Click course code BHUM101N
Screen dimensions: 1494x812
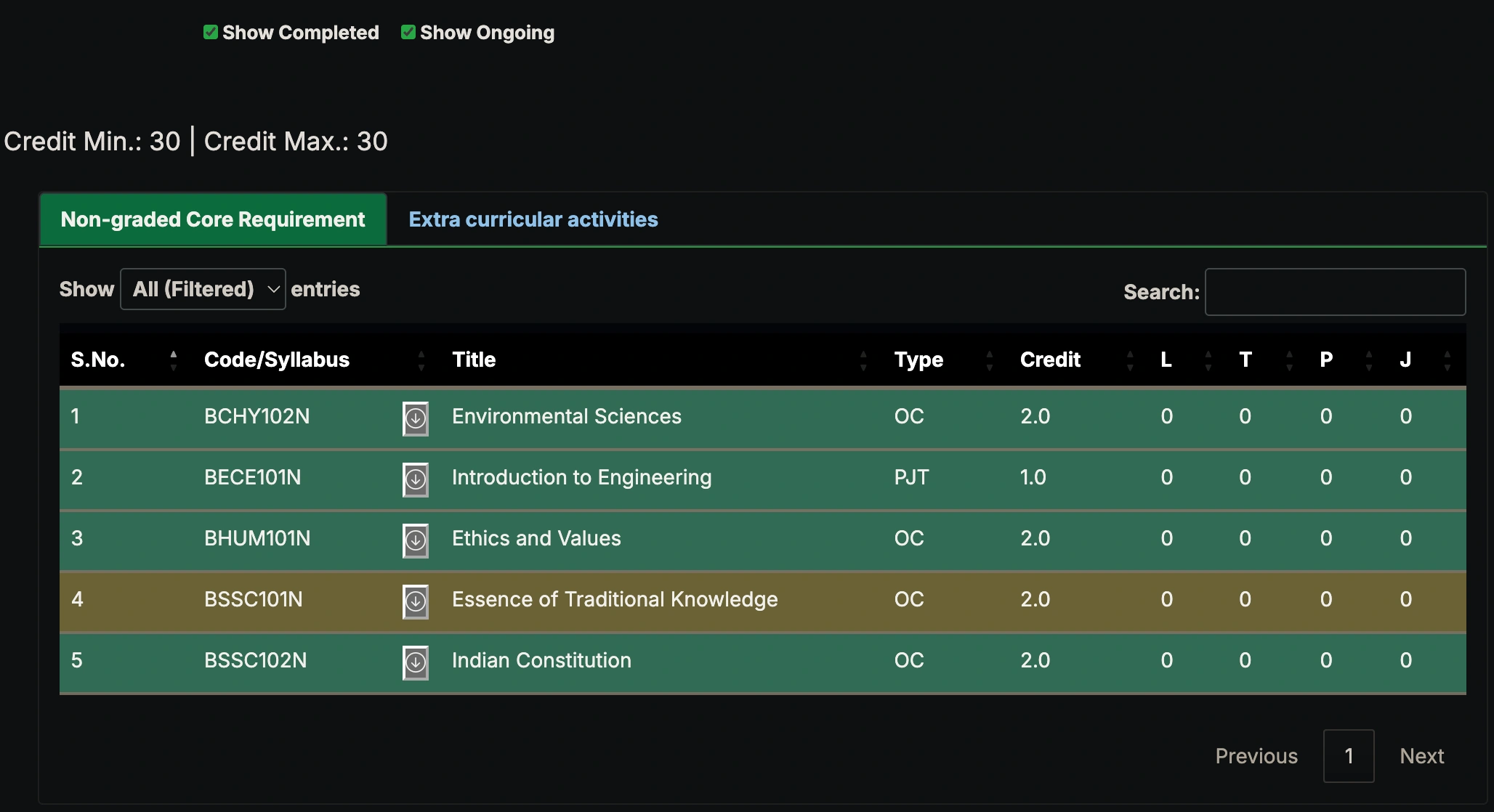coord(257,538)
